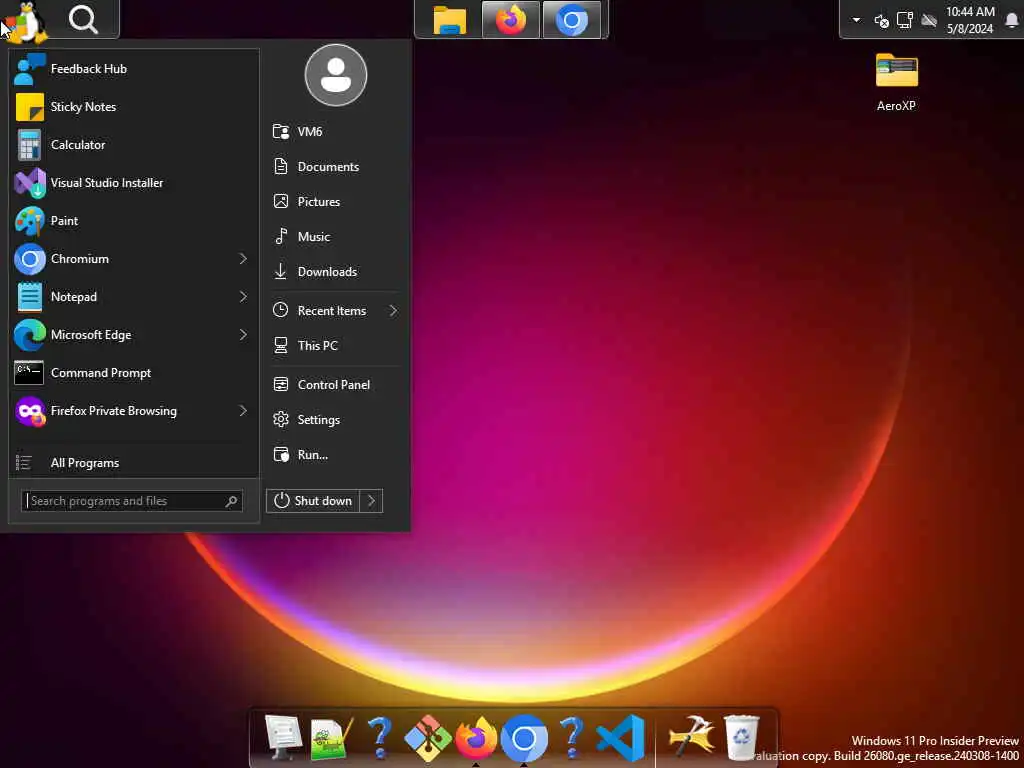This screenshot has height=768, width=1024.
Task: Open Pictures folder link
Action: [x=335, y=201]
